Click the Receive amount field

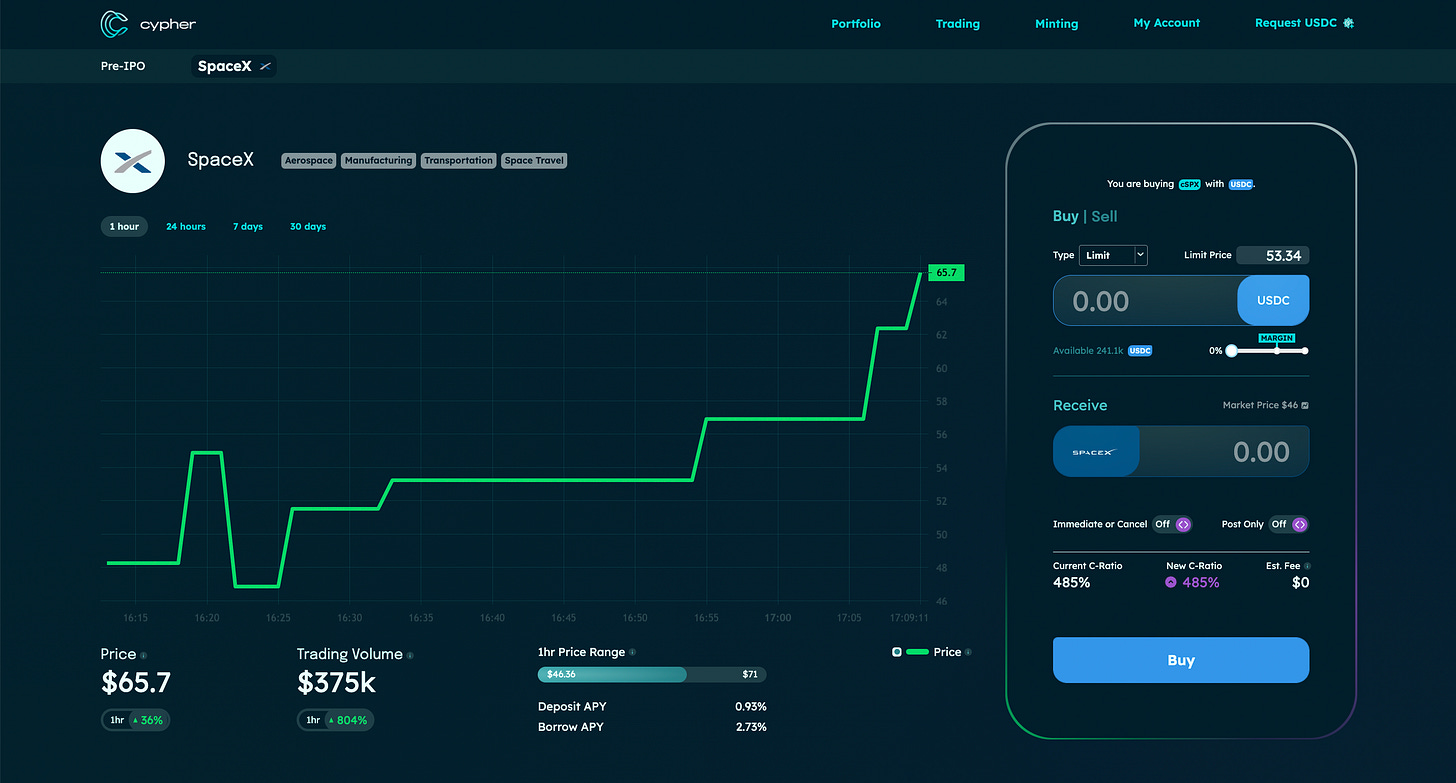point(1224,451)
